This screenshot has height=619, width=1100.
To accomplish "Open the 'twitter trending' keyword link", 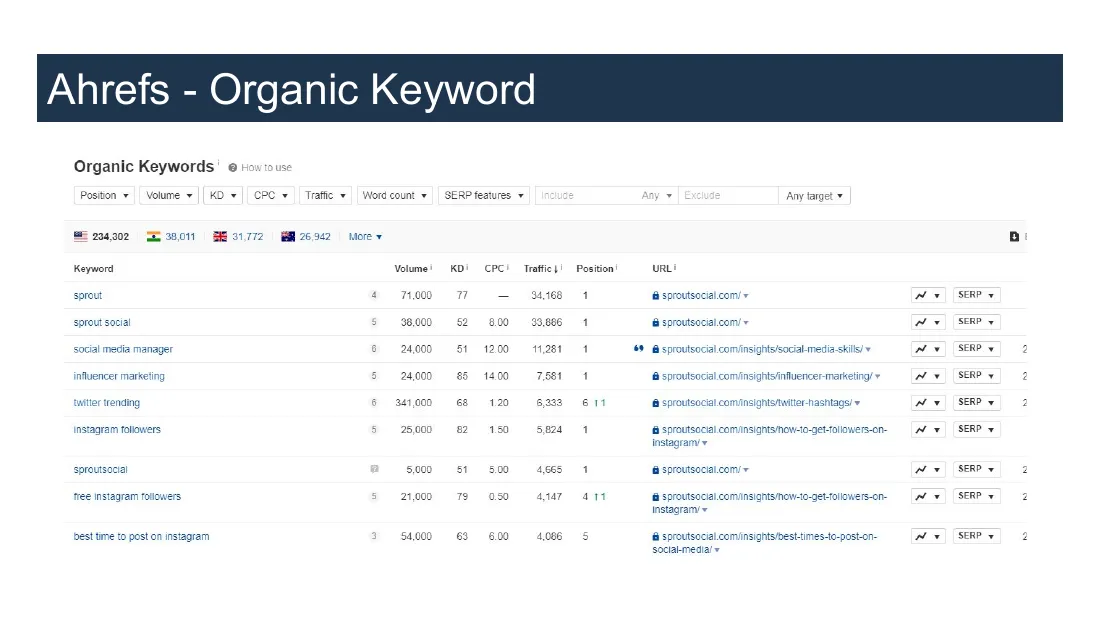I will tap(107, 403).
